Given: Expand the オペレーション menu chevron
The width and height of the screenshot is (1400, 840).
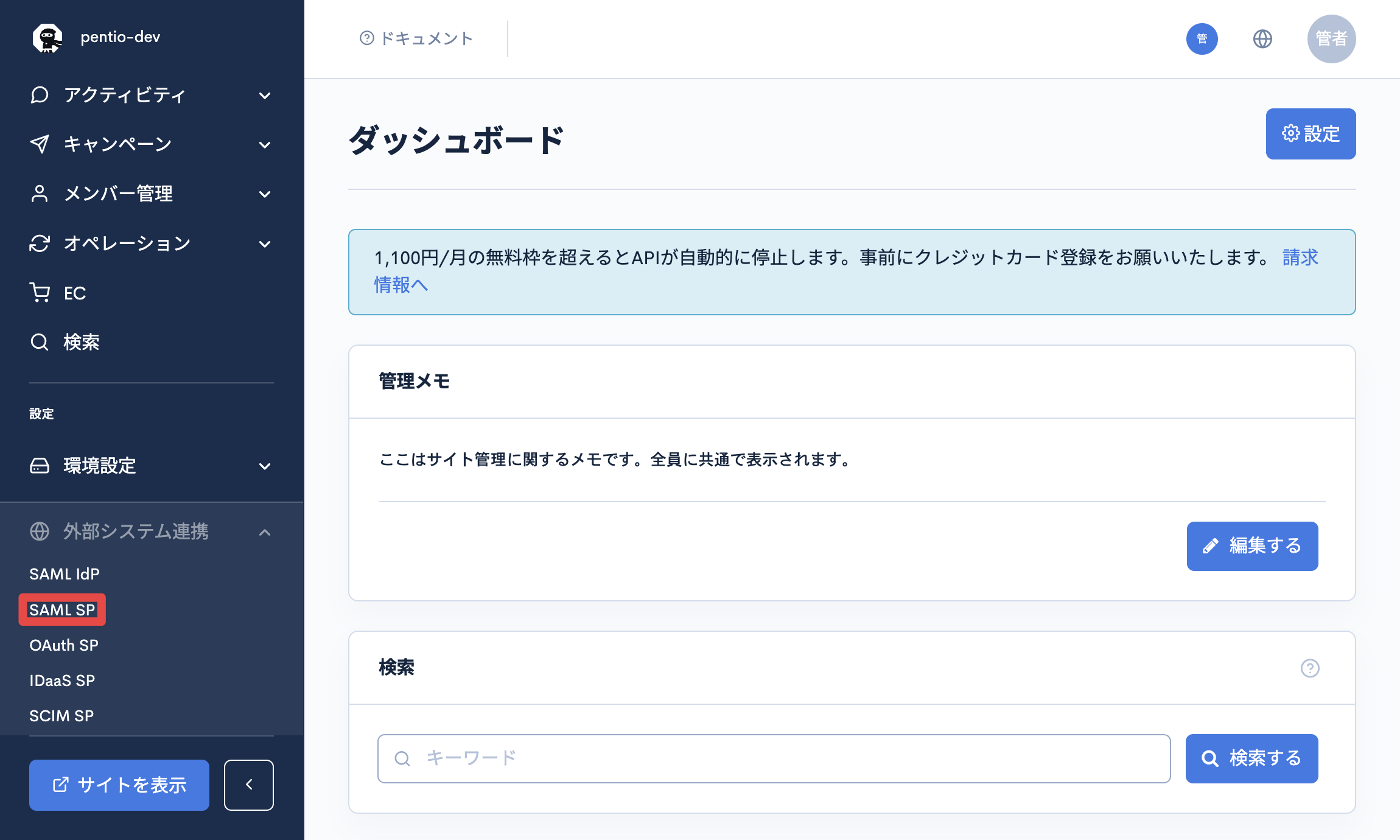Looking at the screenshot, I should [x=265, y=244].
